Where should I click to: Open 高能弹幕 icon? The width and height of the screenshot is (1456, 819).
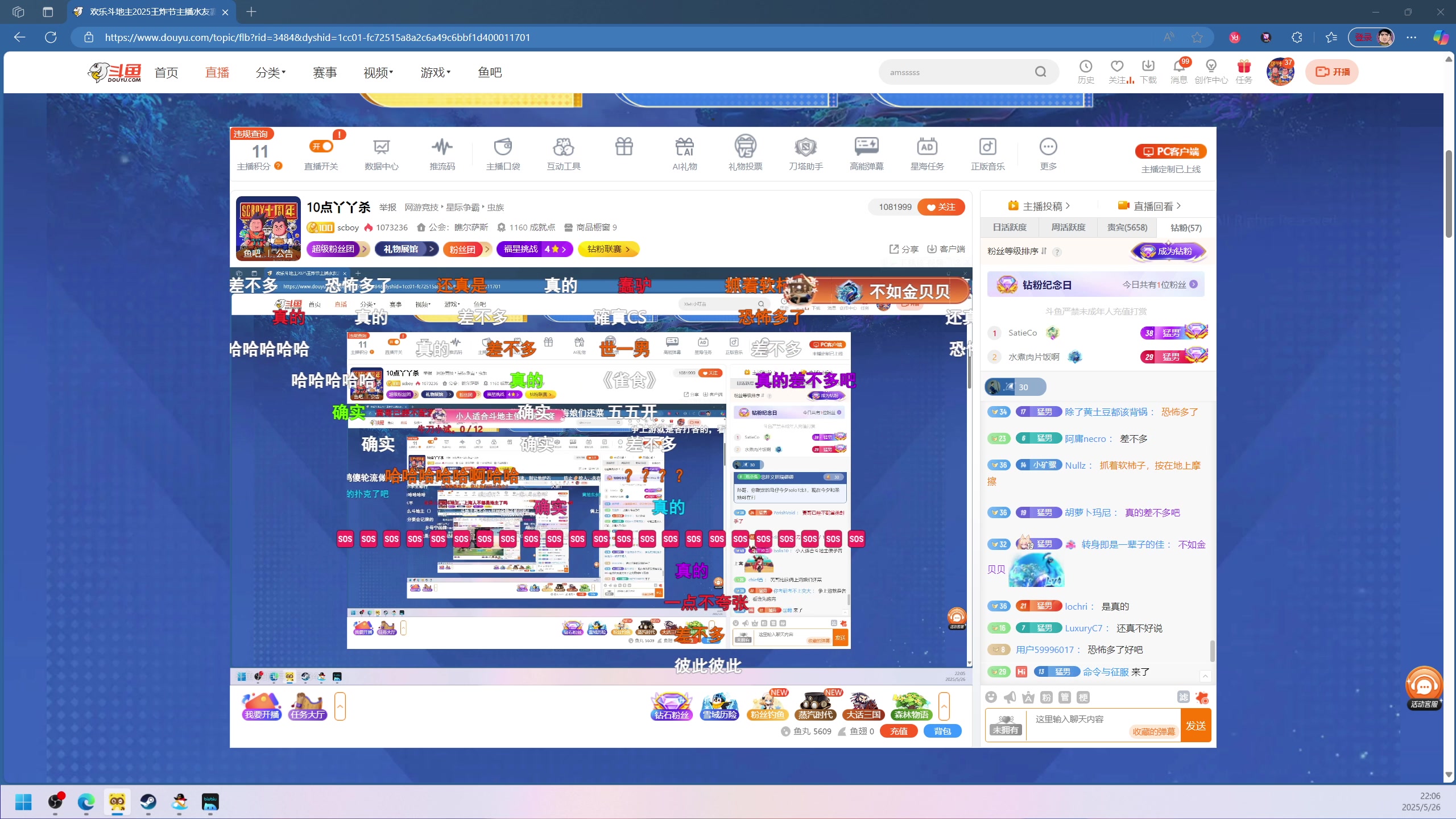(x=867, y=154)
